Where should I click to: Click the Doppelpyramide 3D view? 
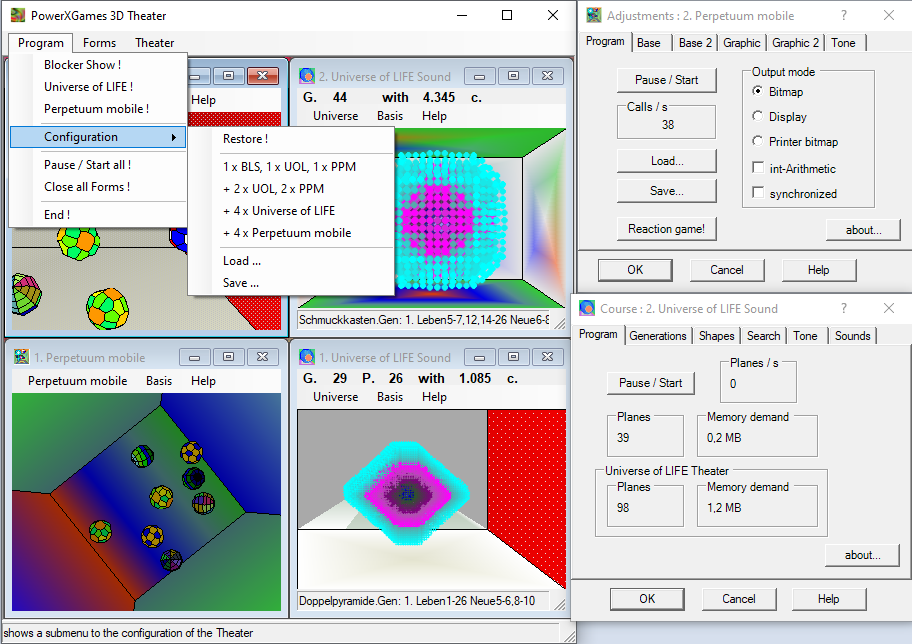tap(432, 499)
